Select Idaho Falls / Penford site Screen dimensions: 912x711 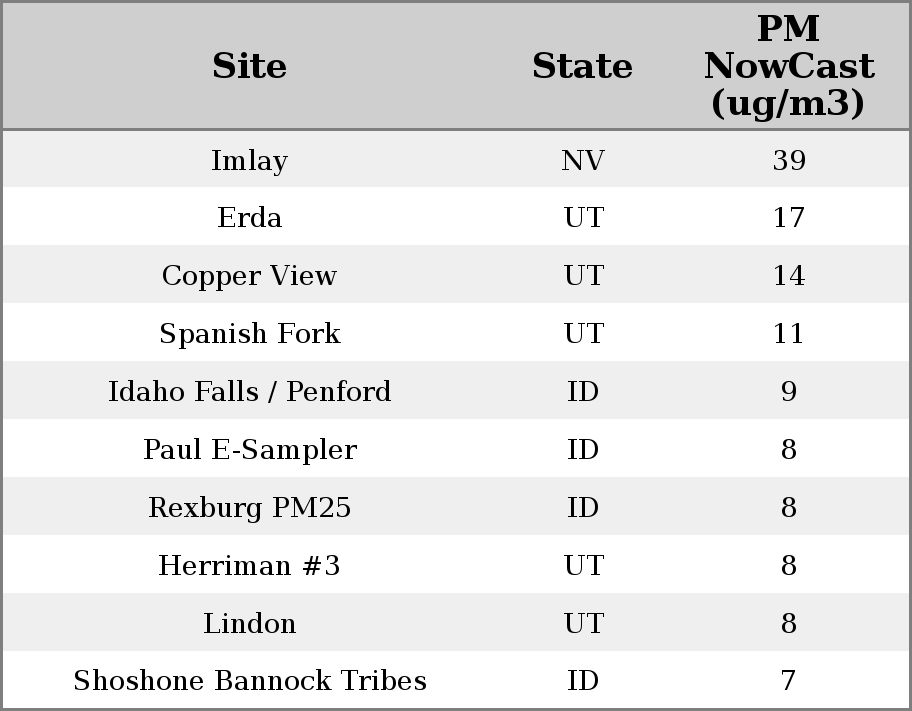249,391
